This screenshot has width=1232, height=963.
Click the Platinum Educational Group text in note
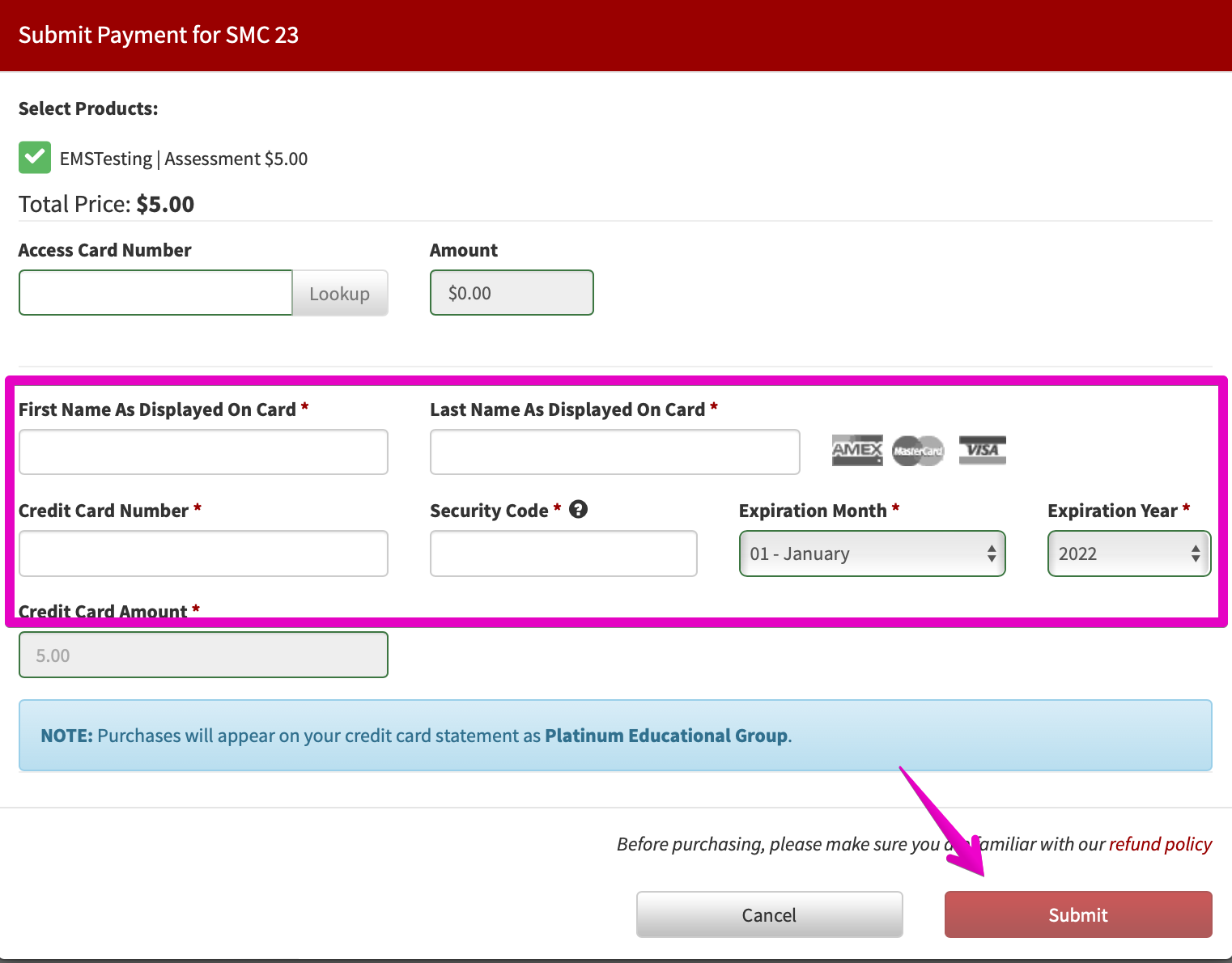tap(666, 736)
